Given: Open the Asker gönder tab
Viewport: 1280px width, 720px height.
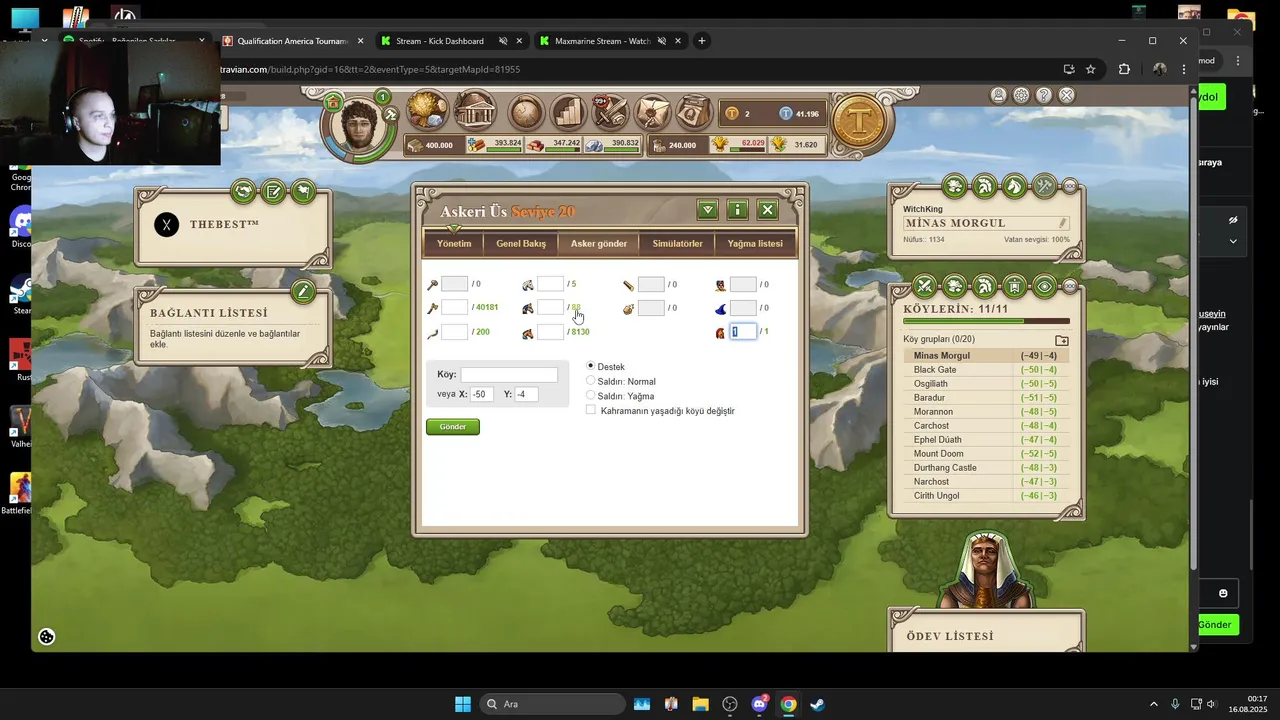Looking at the screenshot, I should (599, 243).
